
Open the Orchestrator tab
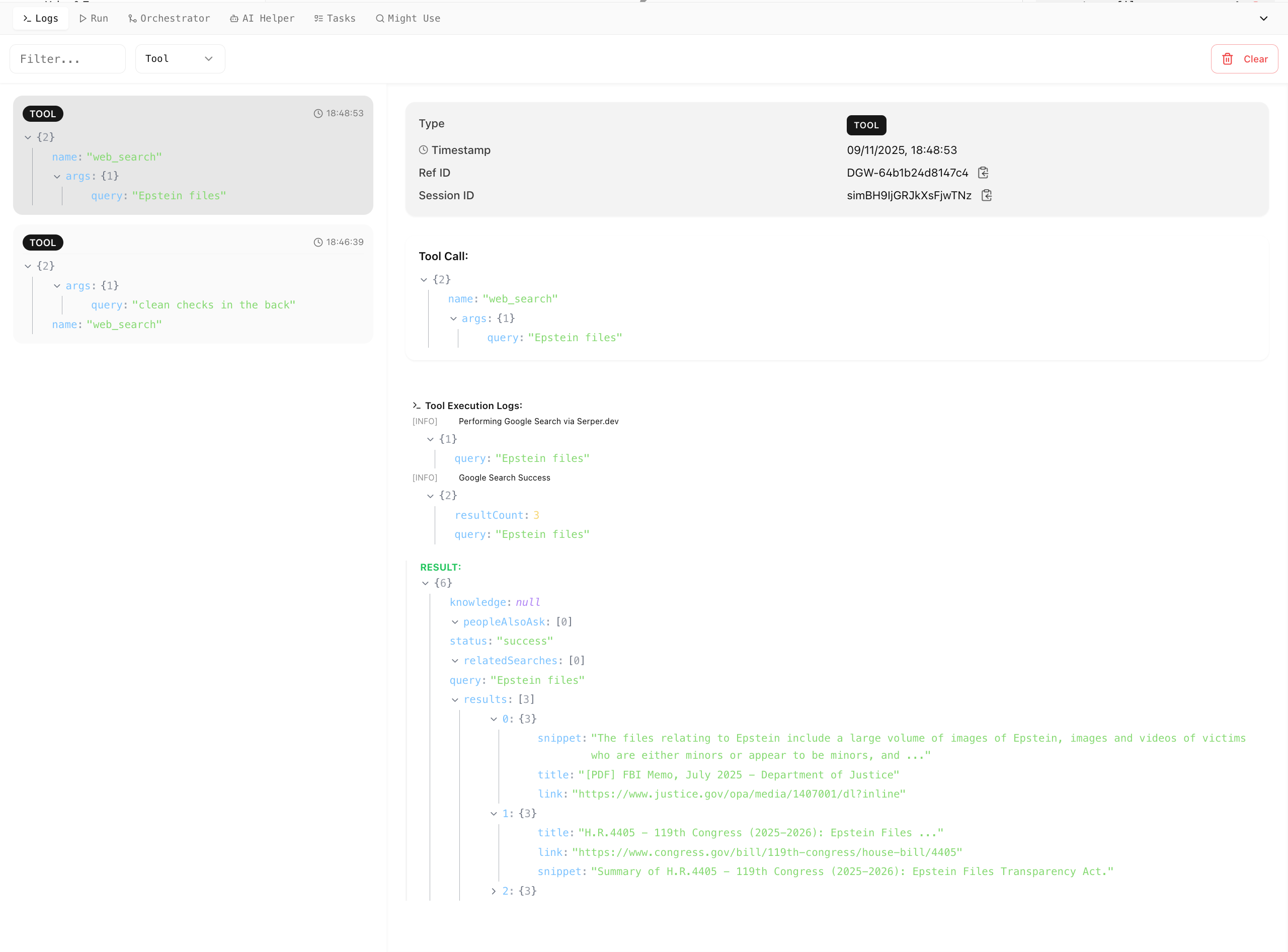[x=169, y=19]
